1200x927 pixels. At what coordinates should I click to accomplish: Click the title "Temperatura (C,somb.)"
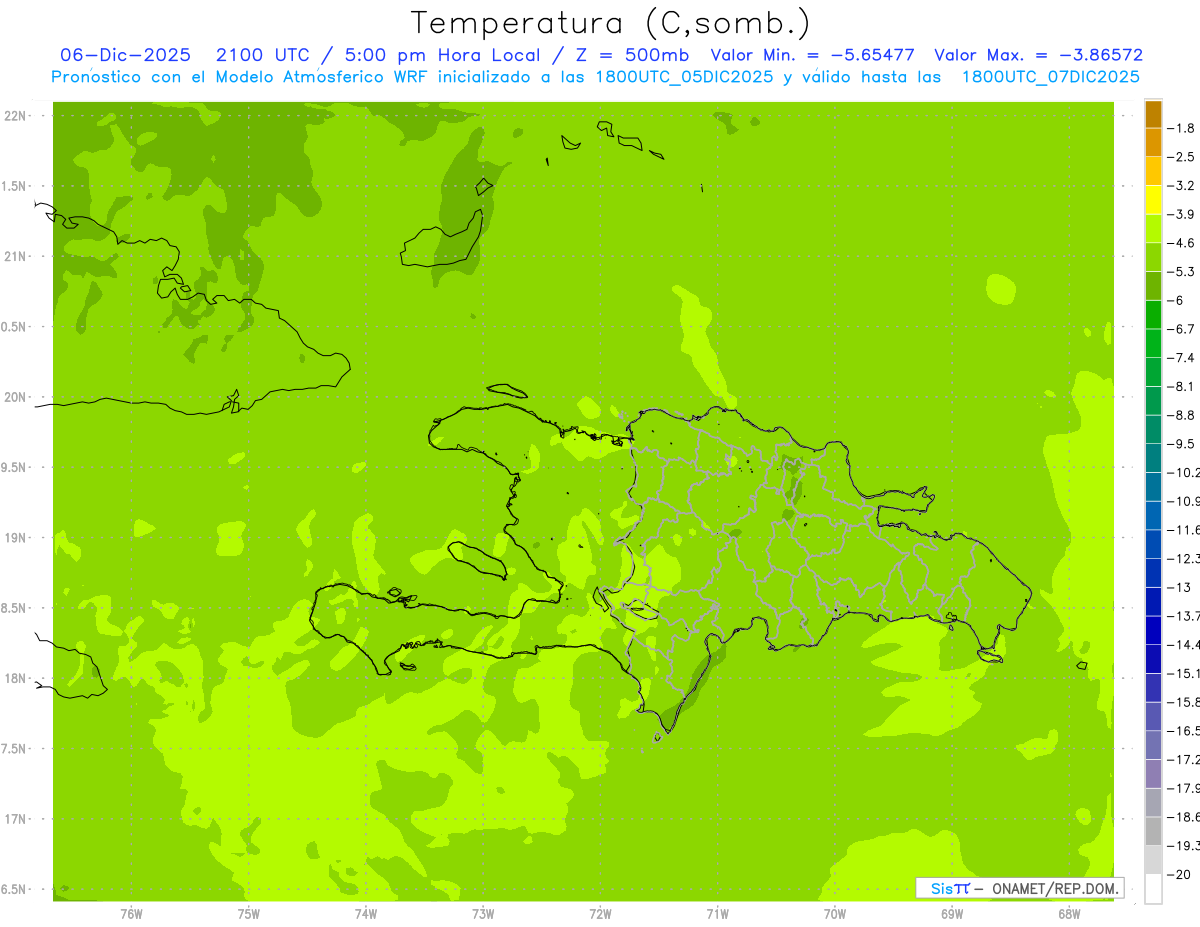[610, 23]
